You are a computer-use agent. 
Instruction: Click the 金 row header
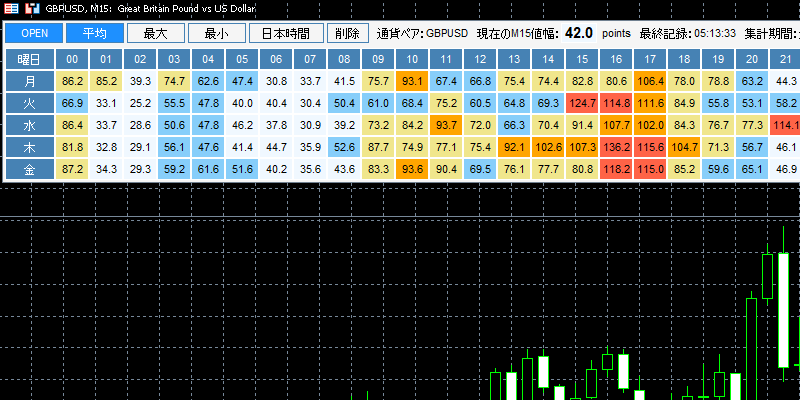coord(29,169)
